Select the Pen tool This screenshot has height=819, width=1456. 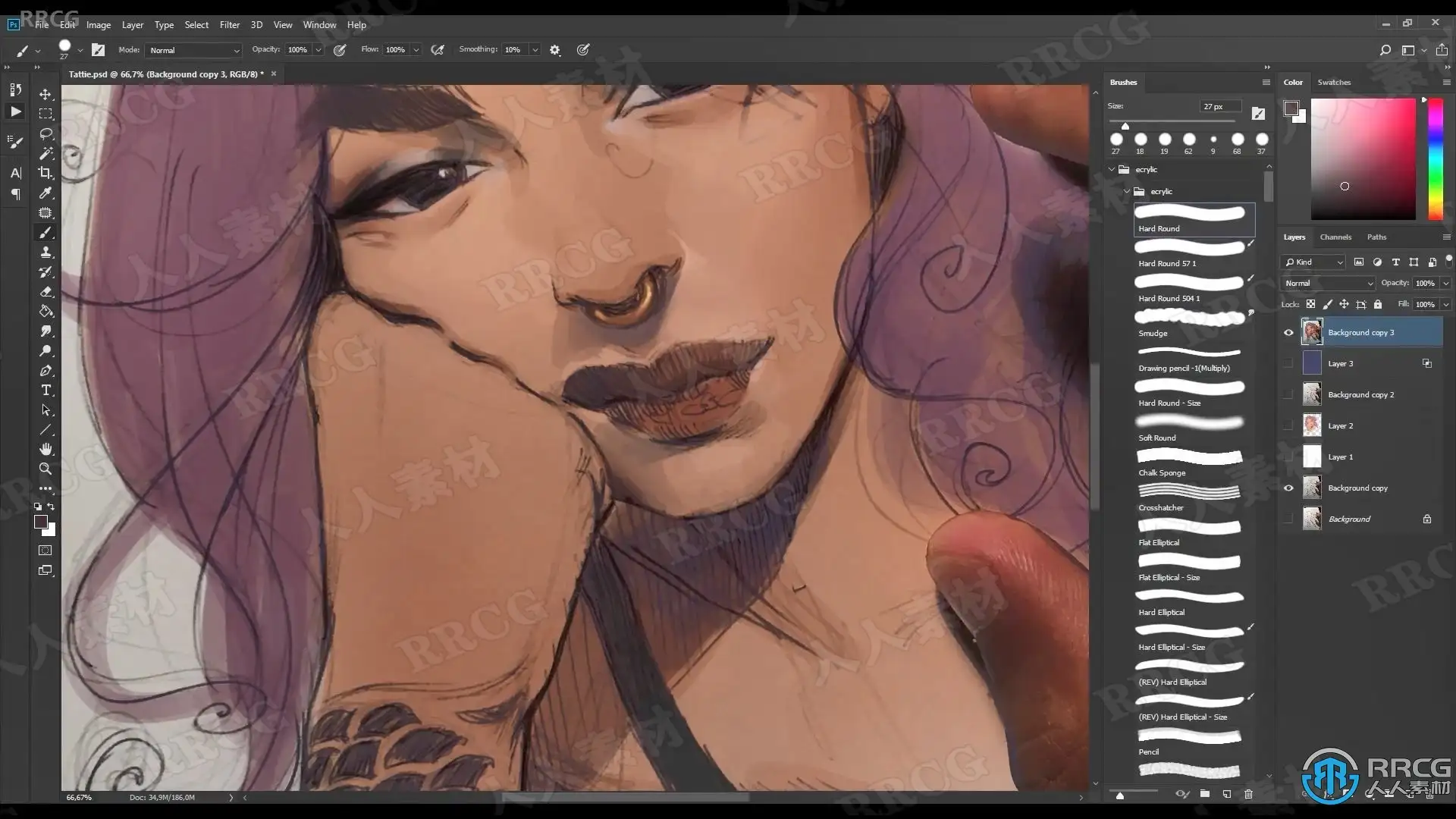[45, 371]
